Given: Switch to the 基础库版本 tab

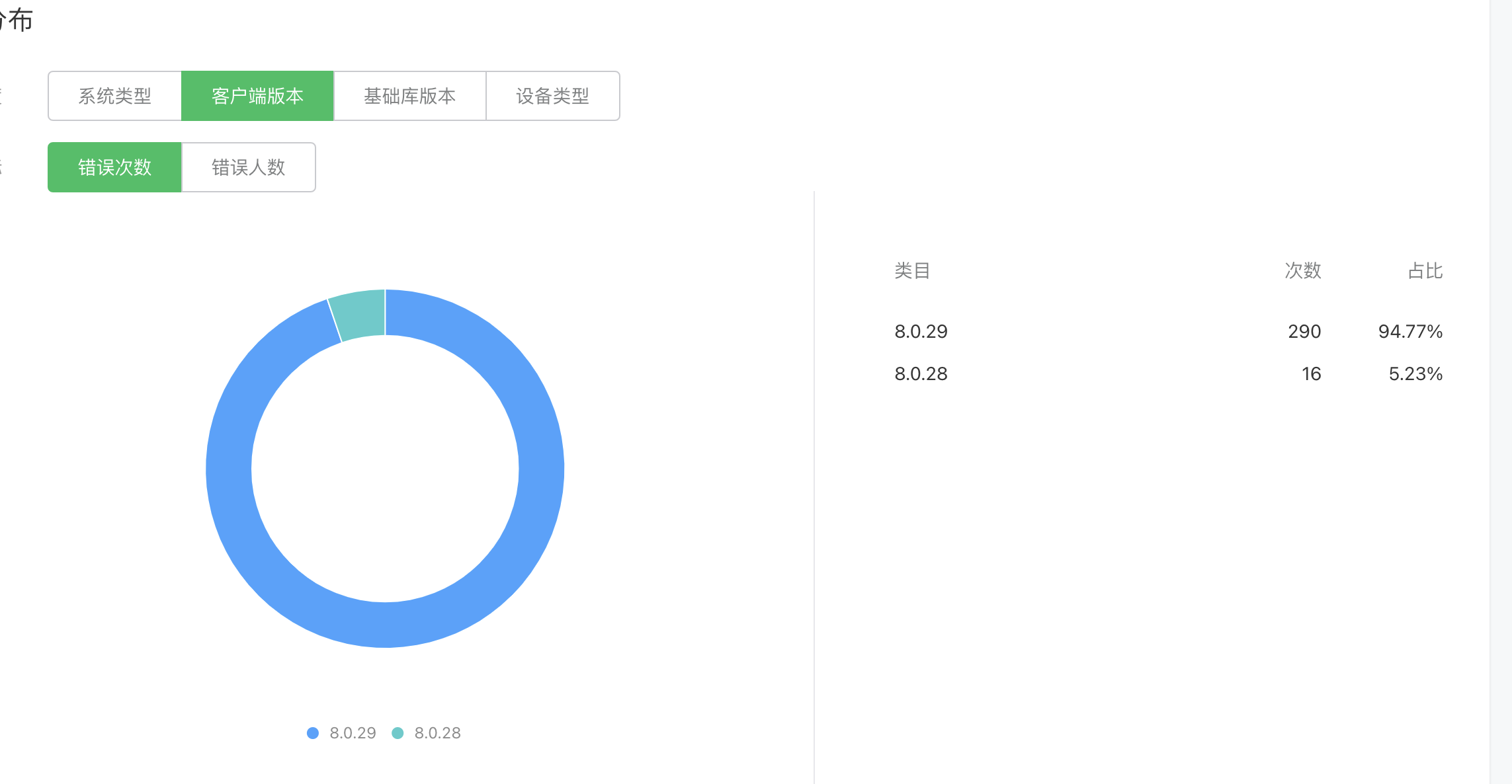Looking at the screenshot, I should [409, 96].
